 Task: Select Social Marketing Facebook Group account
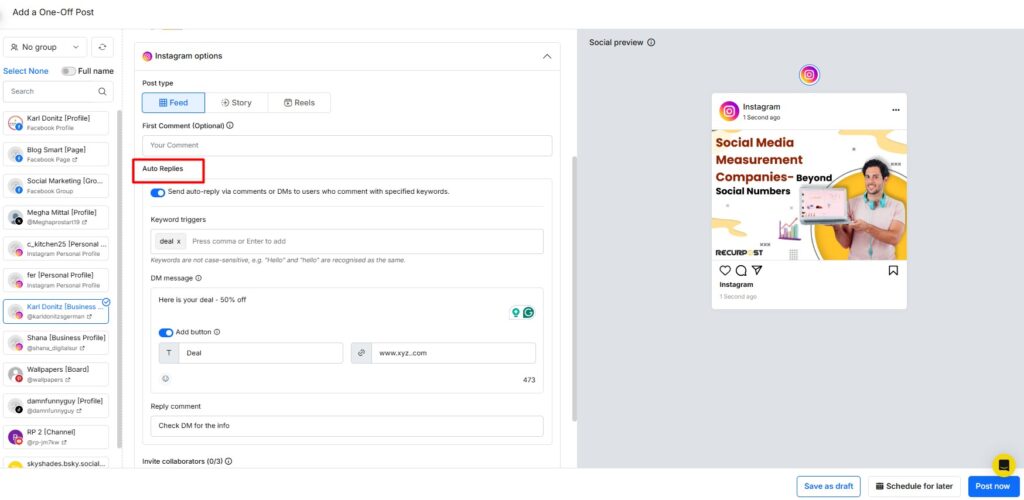56,185
